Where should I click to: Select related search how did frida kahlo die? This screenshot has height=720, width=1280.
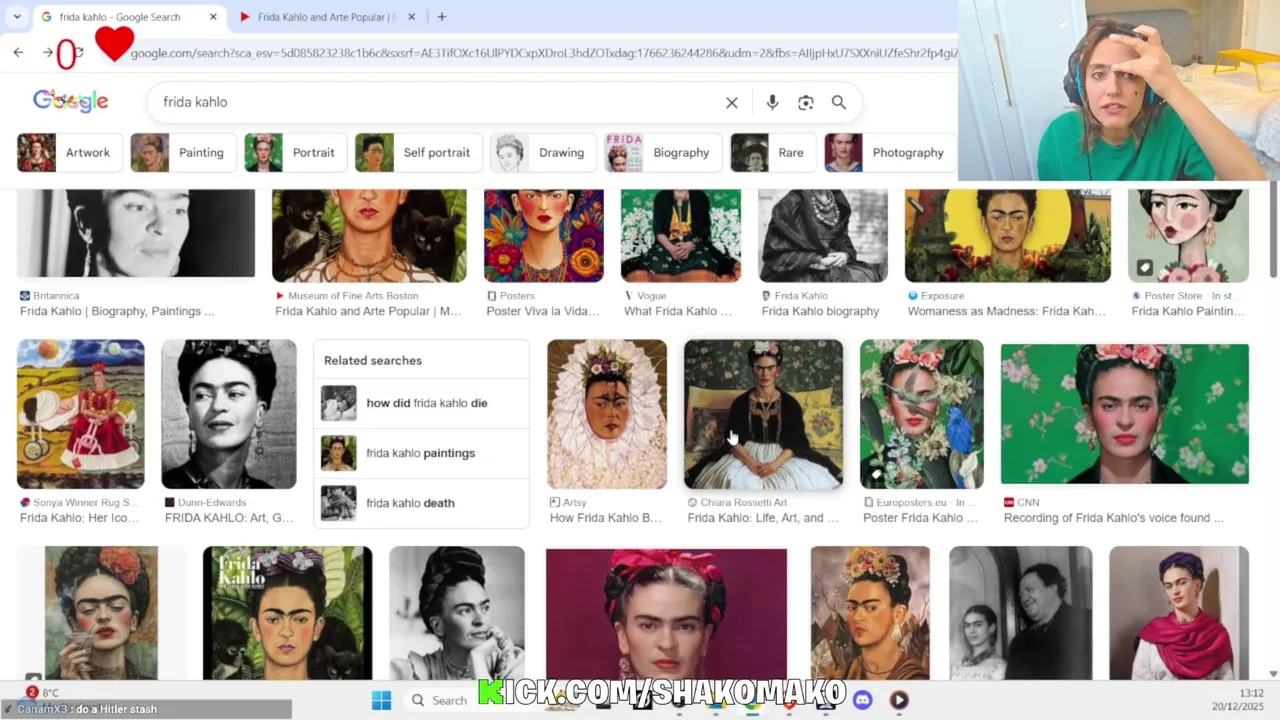click(421, 403)
